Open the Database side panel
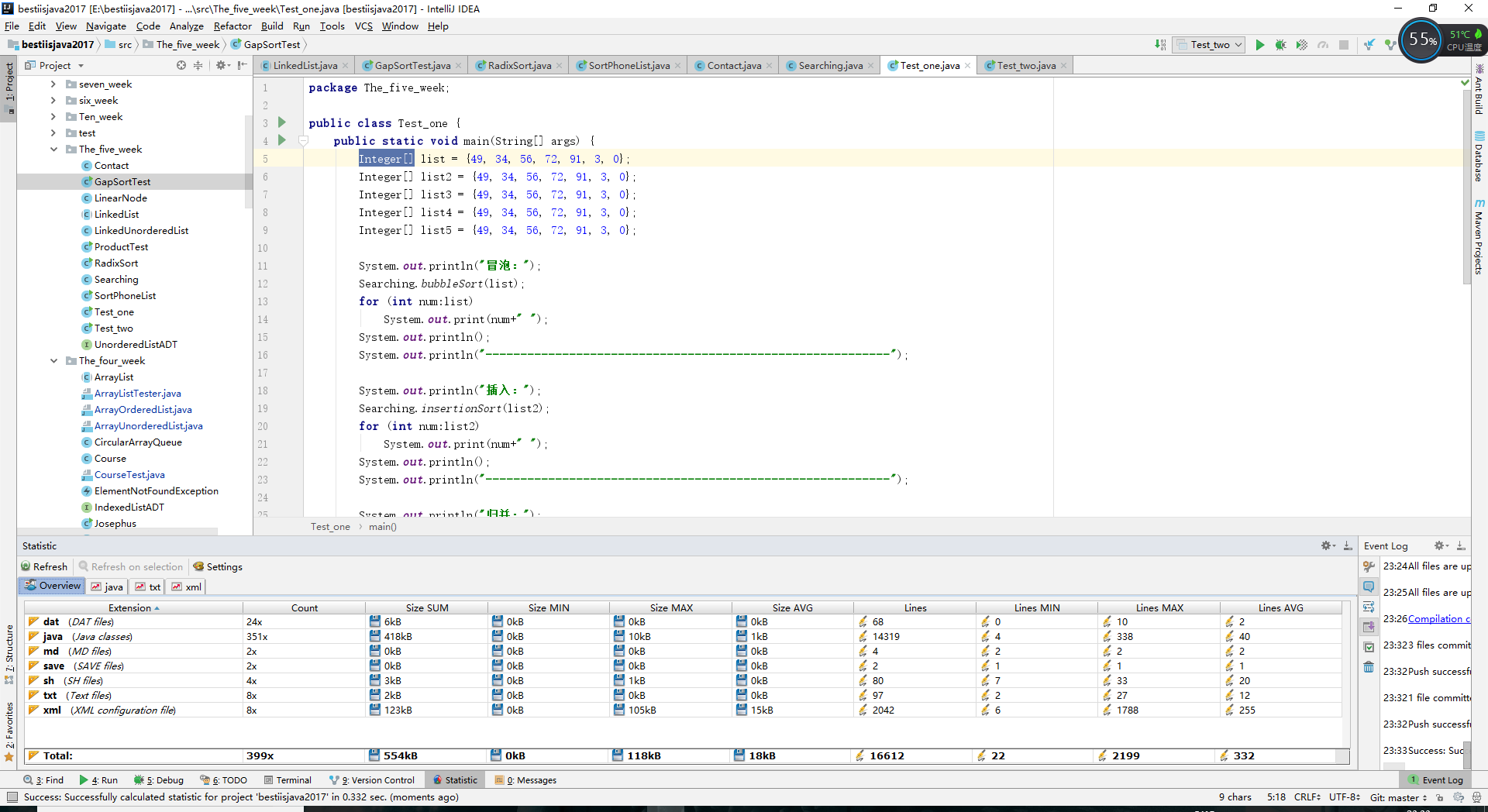 coord(1479,158)
